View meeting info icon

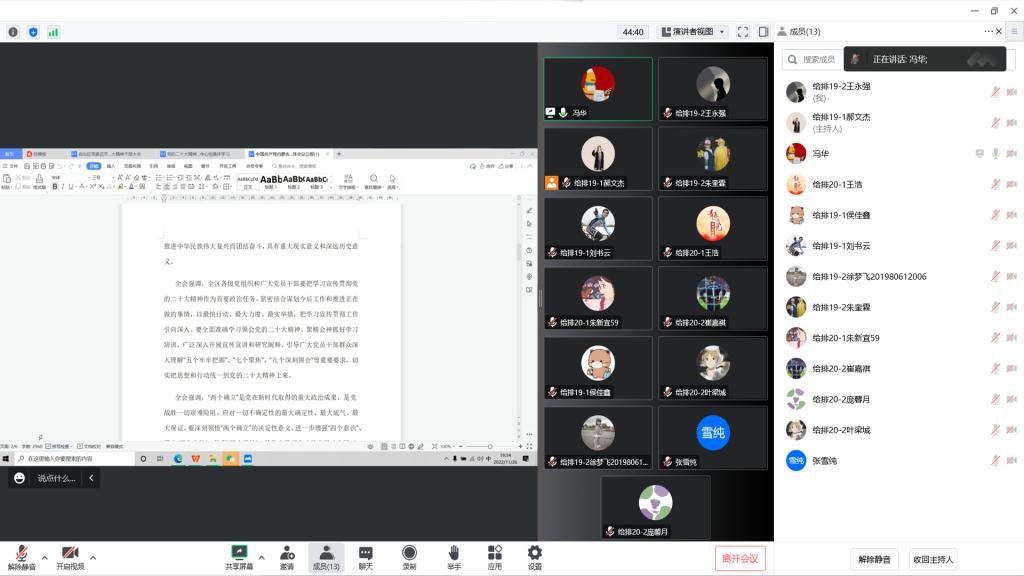point(13,32)
